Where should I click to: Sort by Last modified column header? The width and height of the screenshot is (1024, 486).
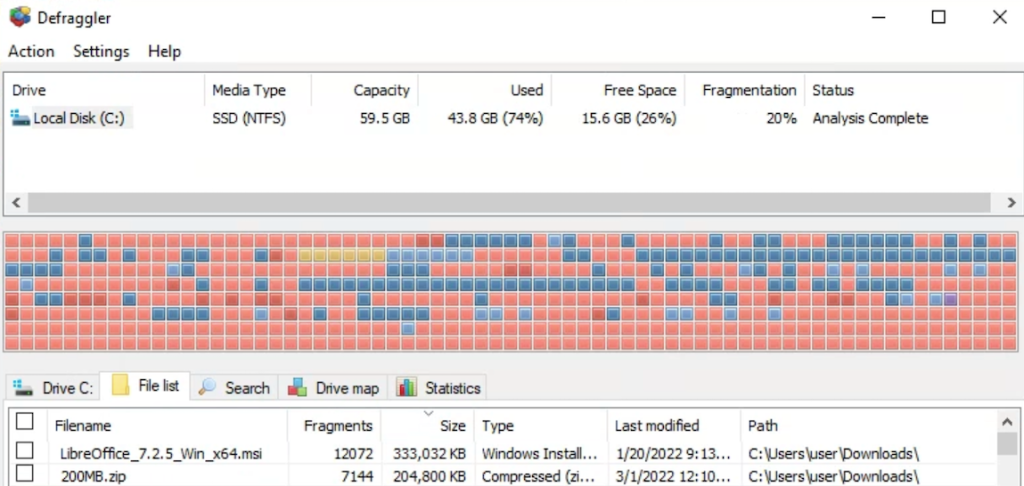point(674,426)
